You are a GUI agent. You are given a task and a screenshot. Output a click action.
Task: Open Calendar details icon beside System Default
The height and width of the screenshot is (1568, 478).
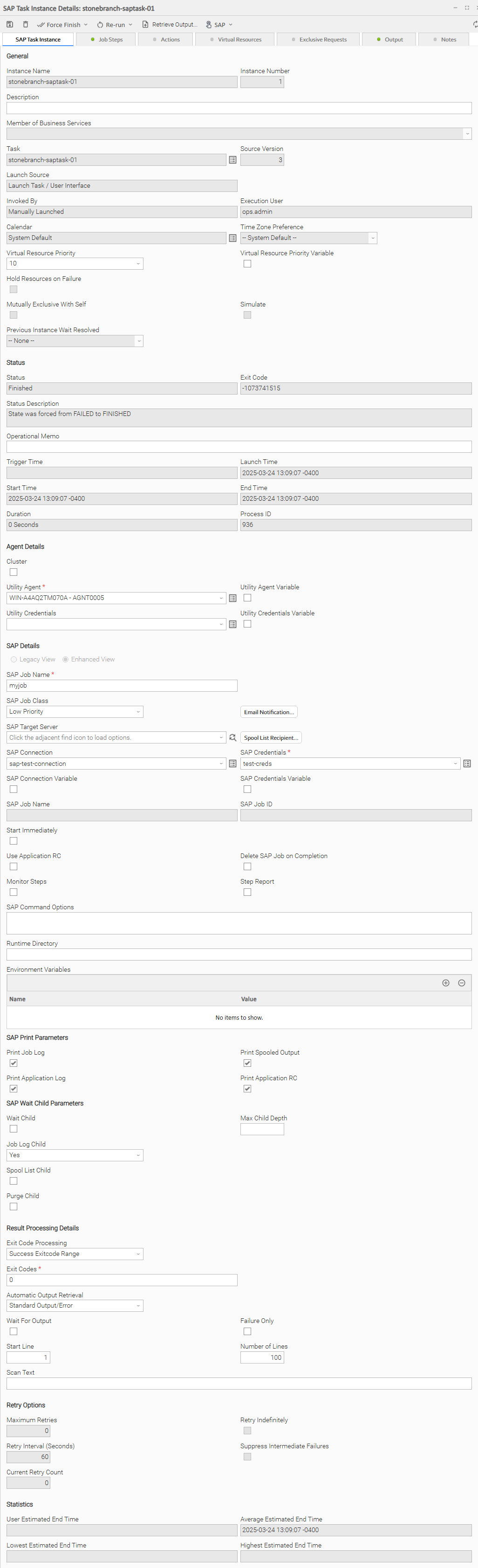(232, 238)
